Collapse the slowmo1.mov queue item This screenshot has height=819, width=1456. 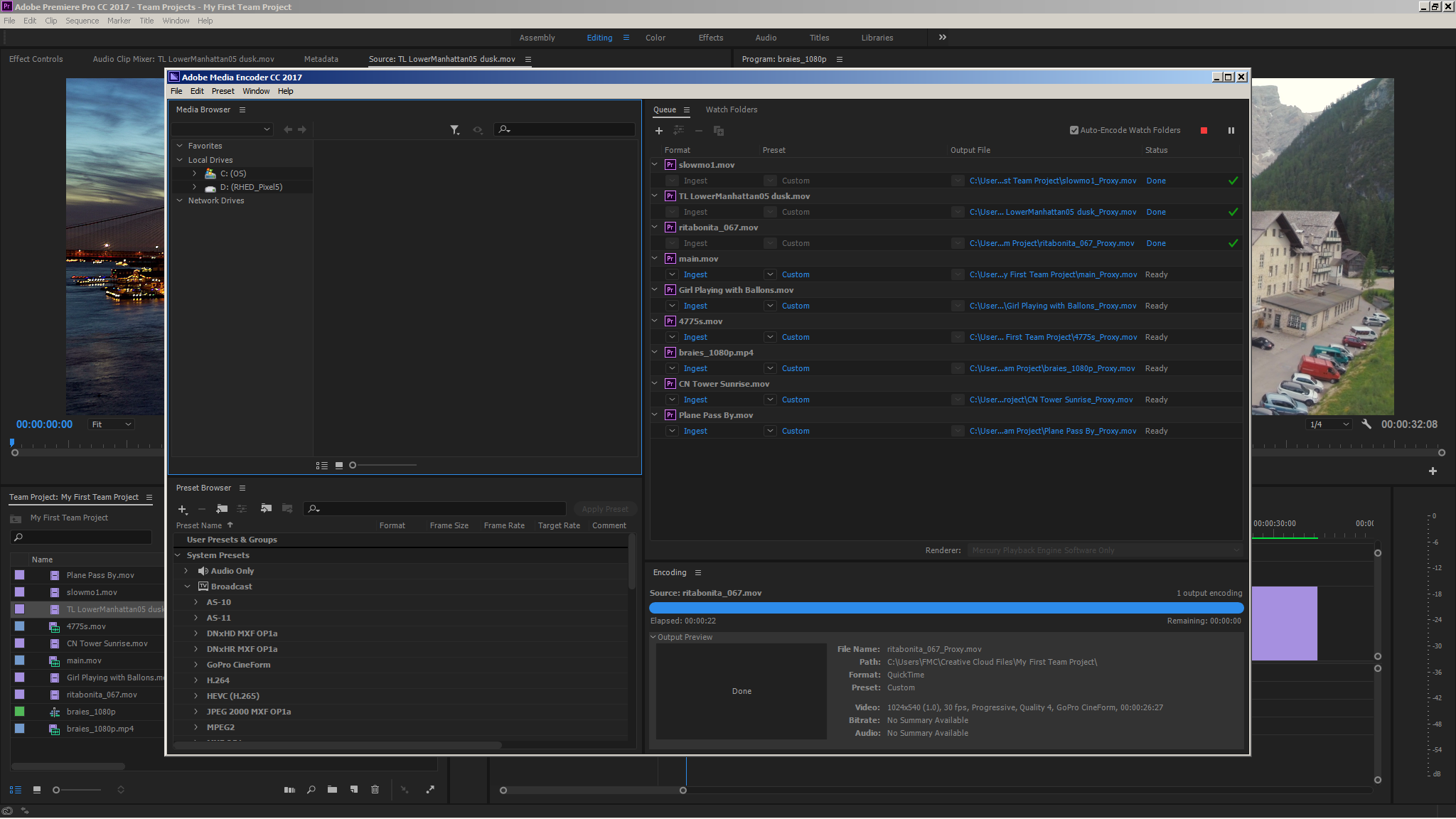pos(655,165)
